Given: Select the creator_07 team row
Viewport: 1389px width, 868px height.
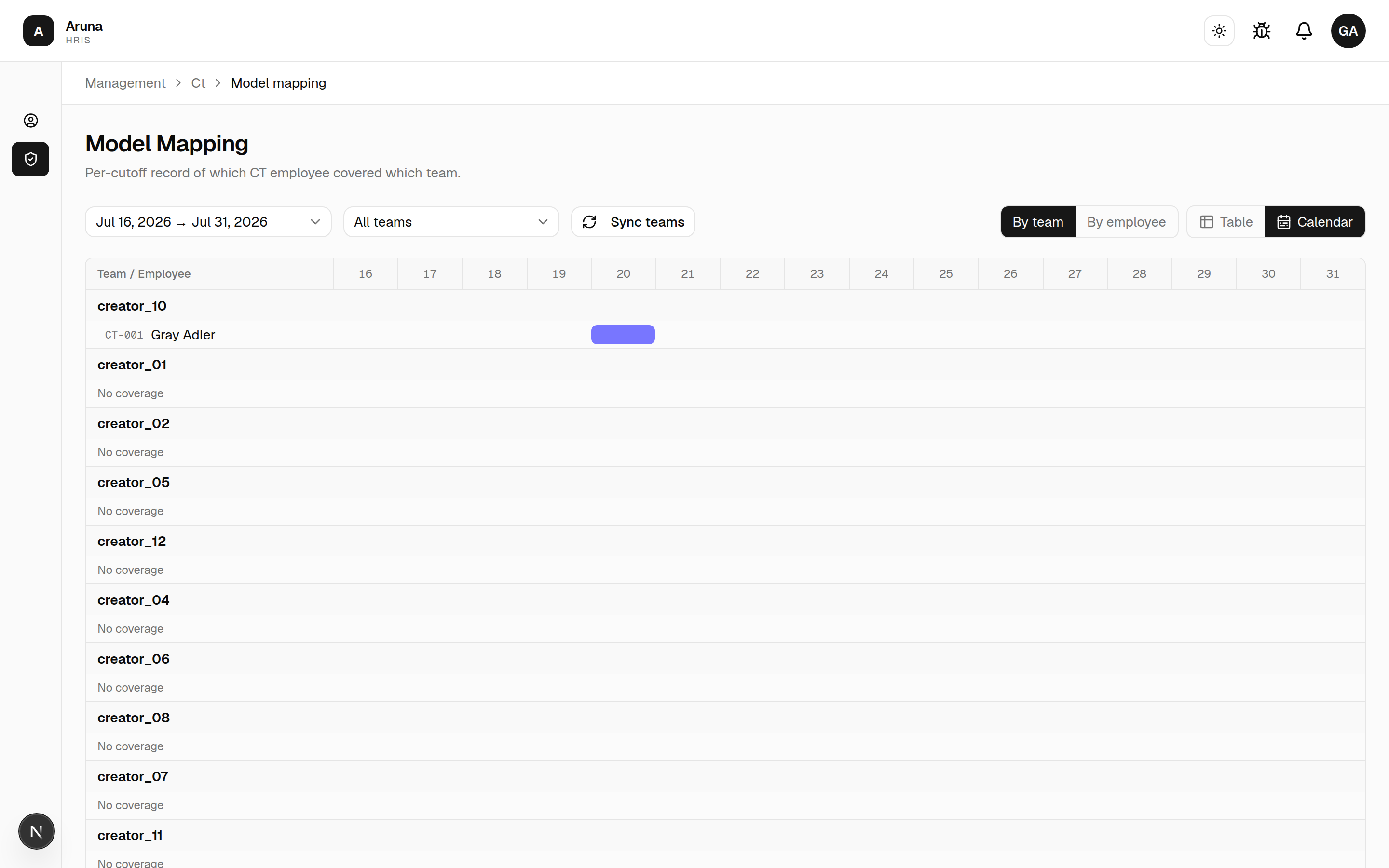Looking at the screenshot, I should pyautogui.click(x=725, y=777).
